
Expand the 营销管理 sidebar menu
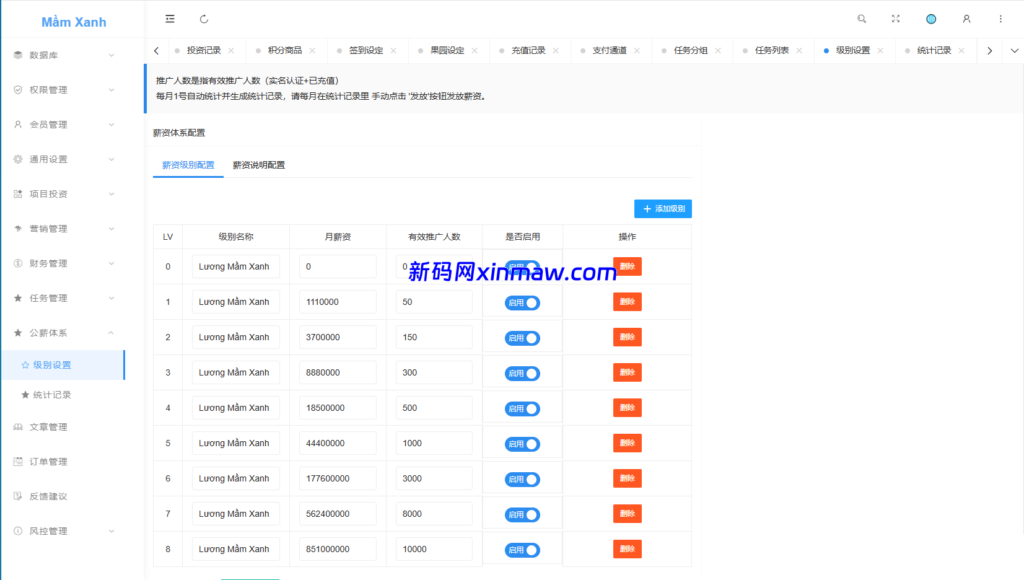point(64,229)
